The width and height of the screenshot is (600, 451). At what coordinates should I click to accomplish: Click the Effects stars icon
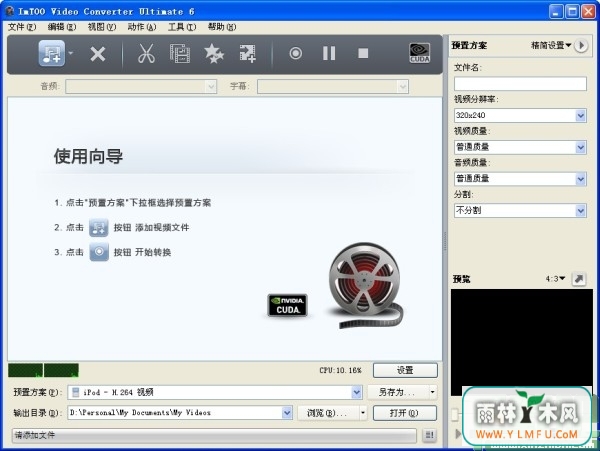(214, 53)
